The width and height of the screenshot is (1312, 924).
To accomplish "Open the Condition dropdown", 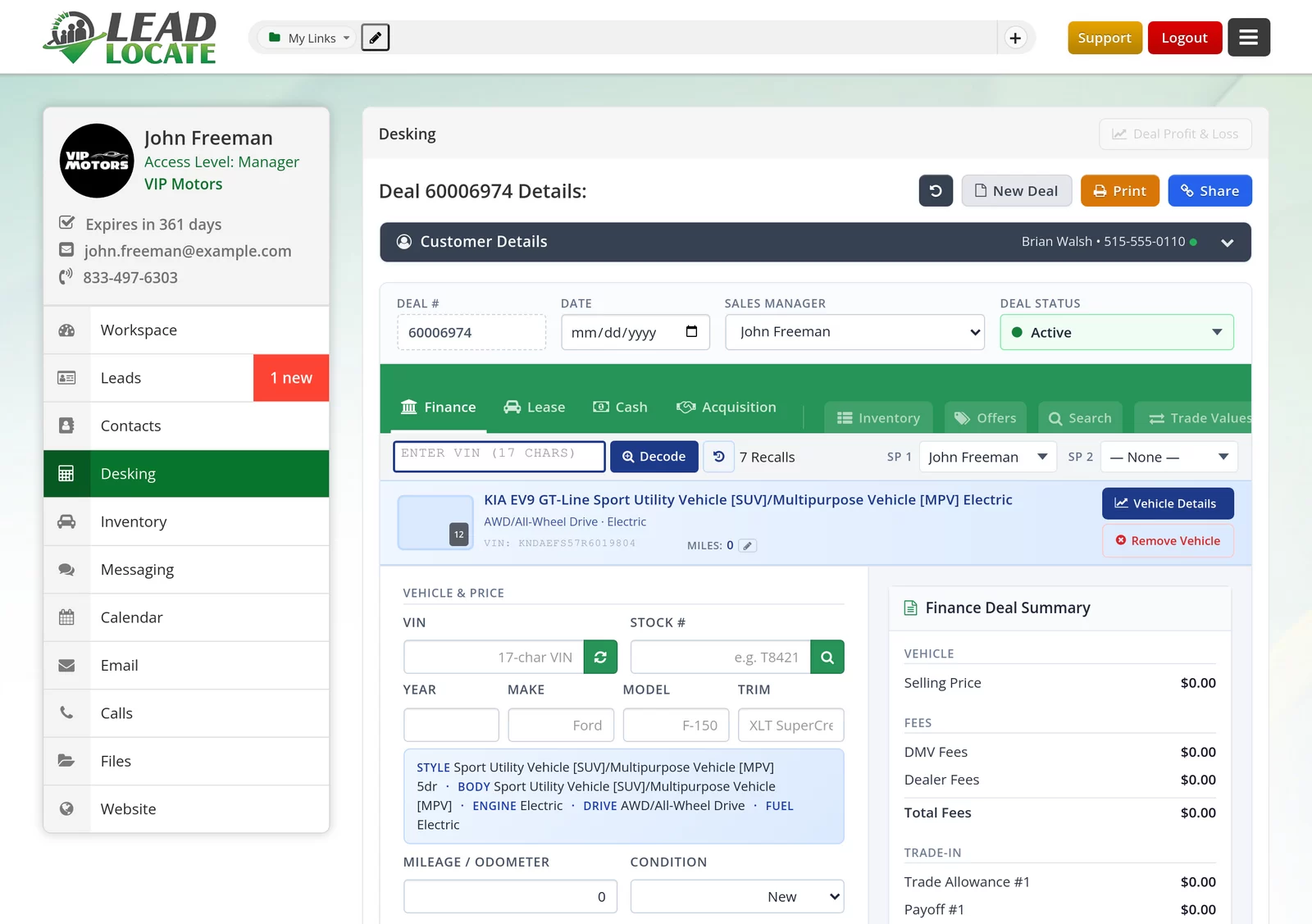I will point(737,896).
